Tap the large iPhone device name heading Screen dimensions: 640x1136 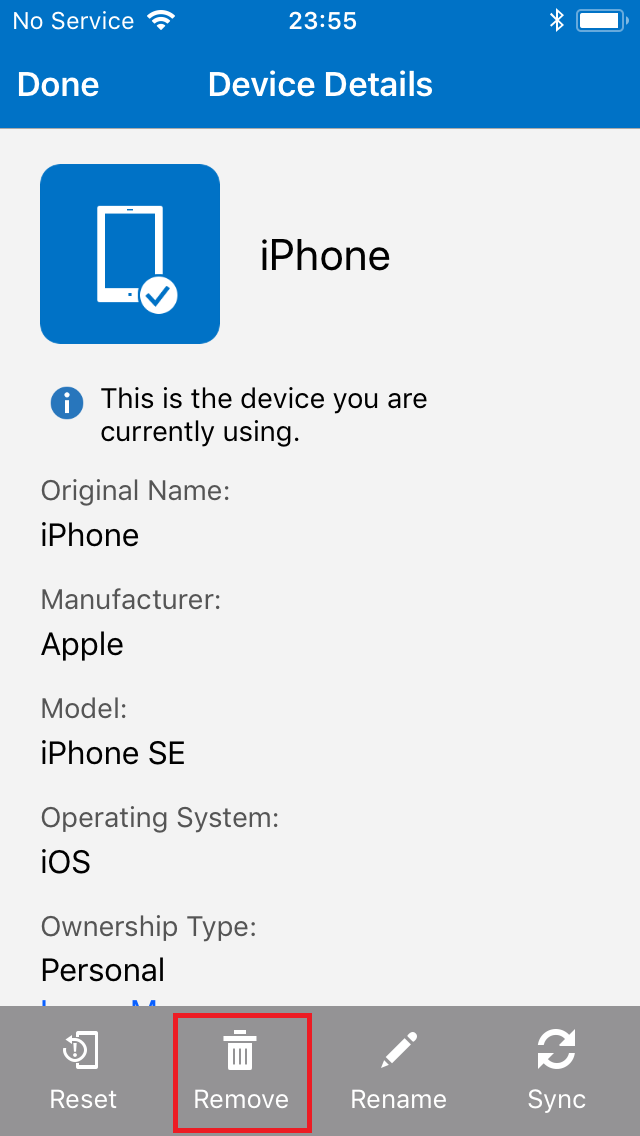[325, 255]
